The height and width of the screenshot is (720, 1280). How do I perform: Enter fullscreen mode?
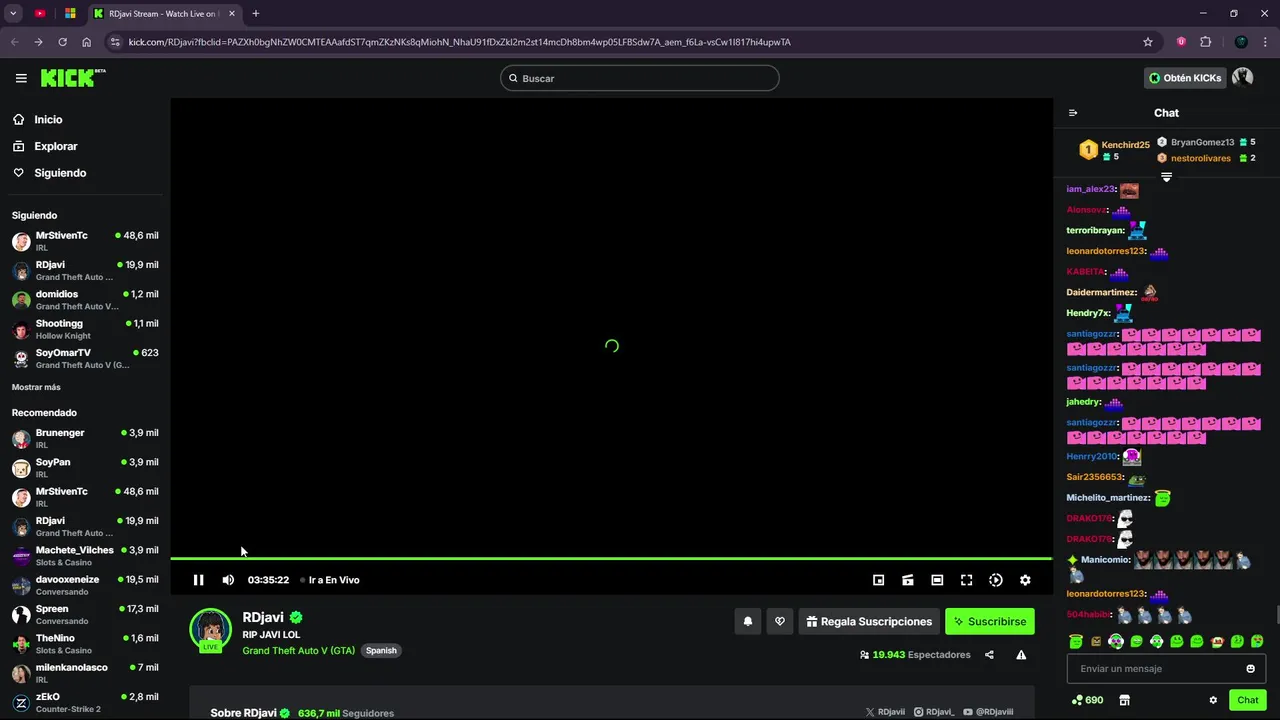(x=966, y=580)
